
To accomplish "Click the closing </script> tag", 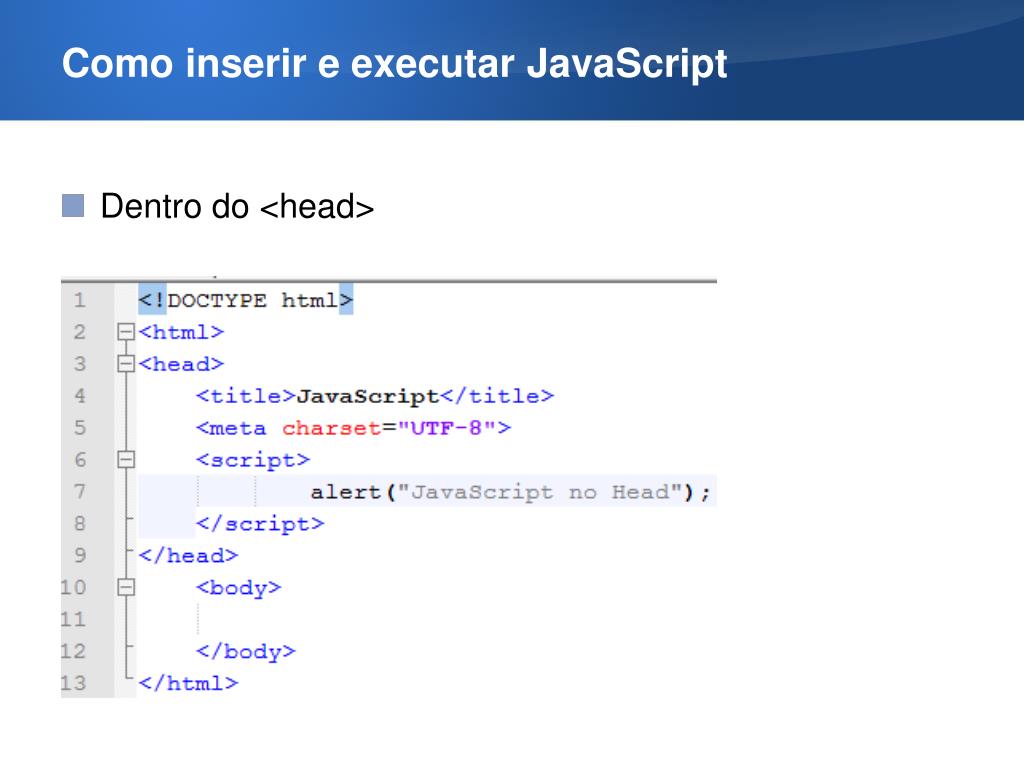I will tap(260, 524).
